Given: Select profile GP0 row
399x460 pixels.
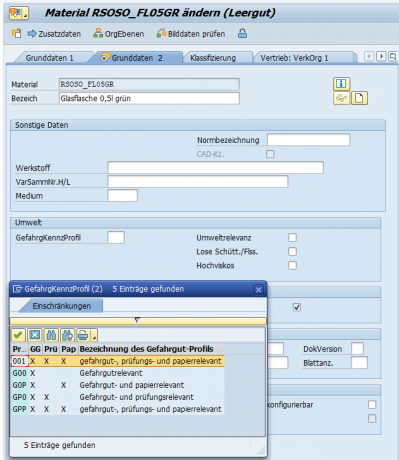Looking at the screenshot, I should pos(118,397).
